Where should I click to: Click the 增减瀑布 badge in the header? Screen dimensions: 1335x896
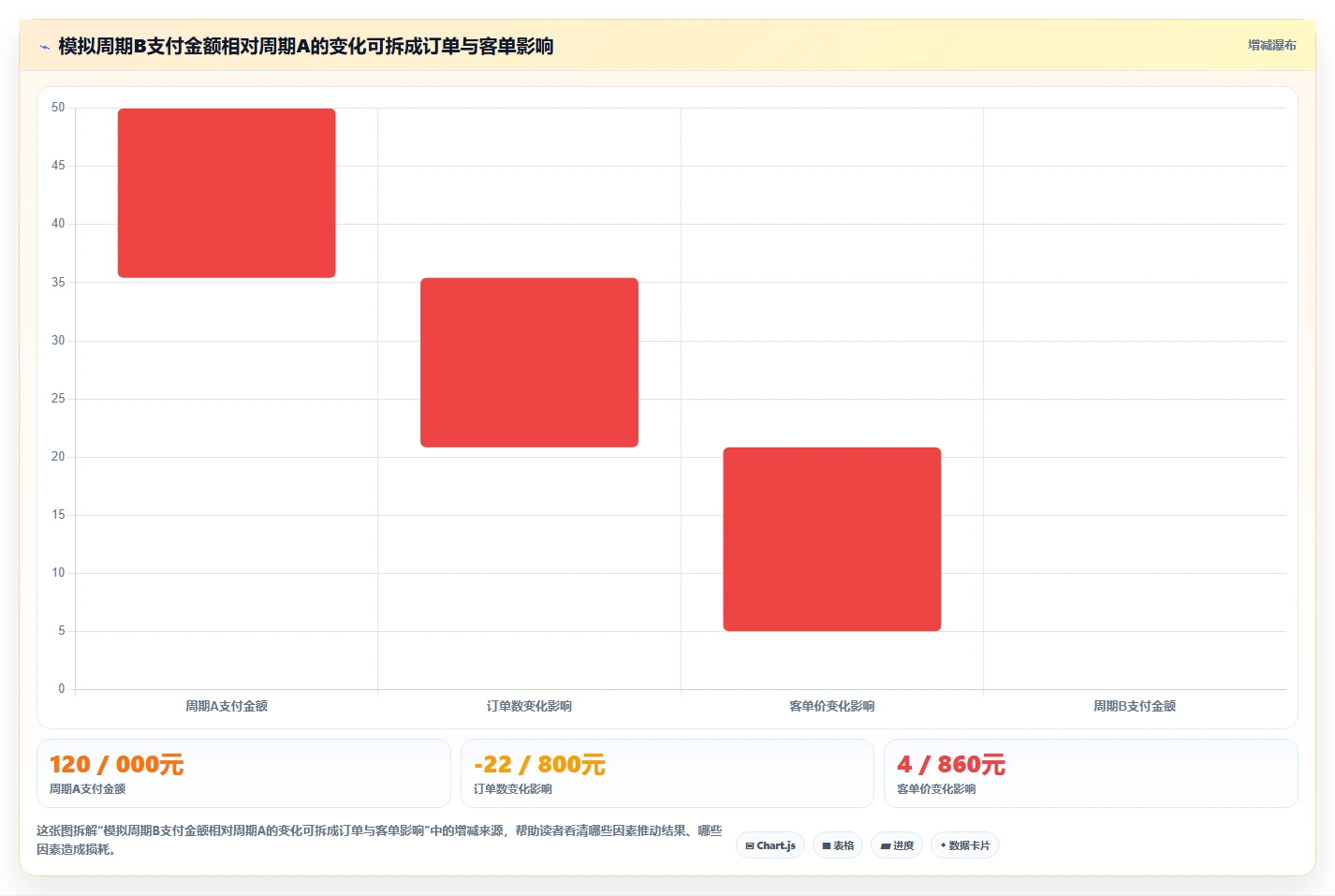click(x=1271, y=45)
